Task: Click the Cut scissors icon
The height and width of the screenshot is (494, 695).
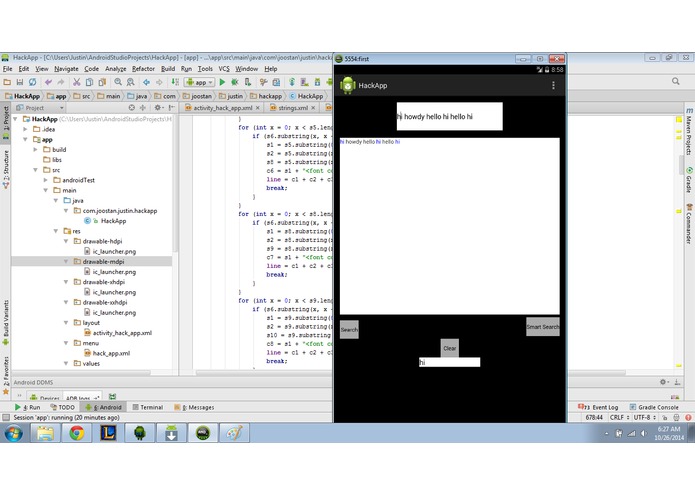Action: pyautogui.click(x=77, y=82)
